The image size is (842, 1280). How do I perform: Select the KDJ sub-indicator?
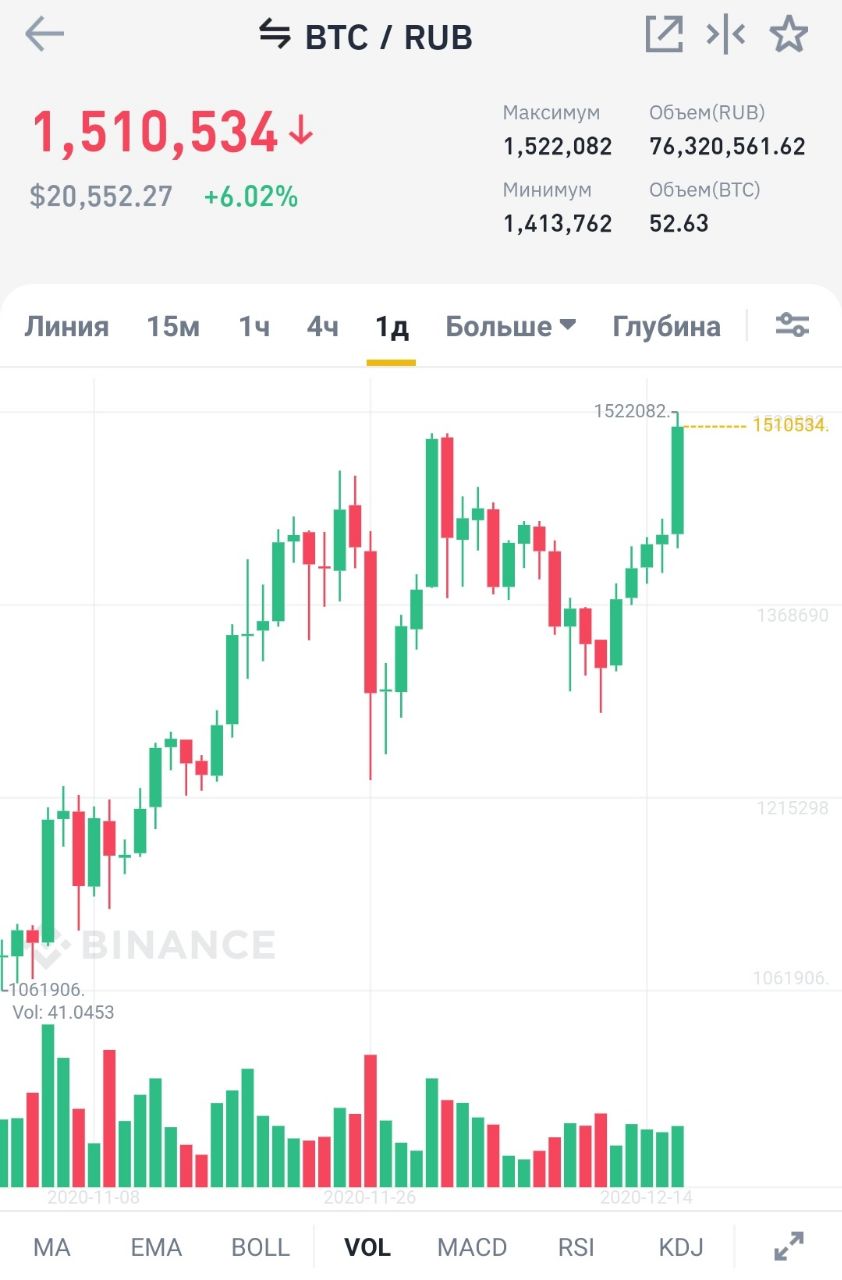(x=680, y=1247)
